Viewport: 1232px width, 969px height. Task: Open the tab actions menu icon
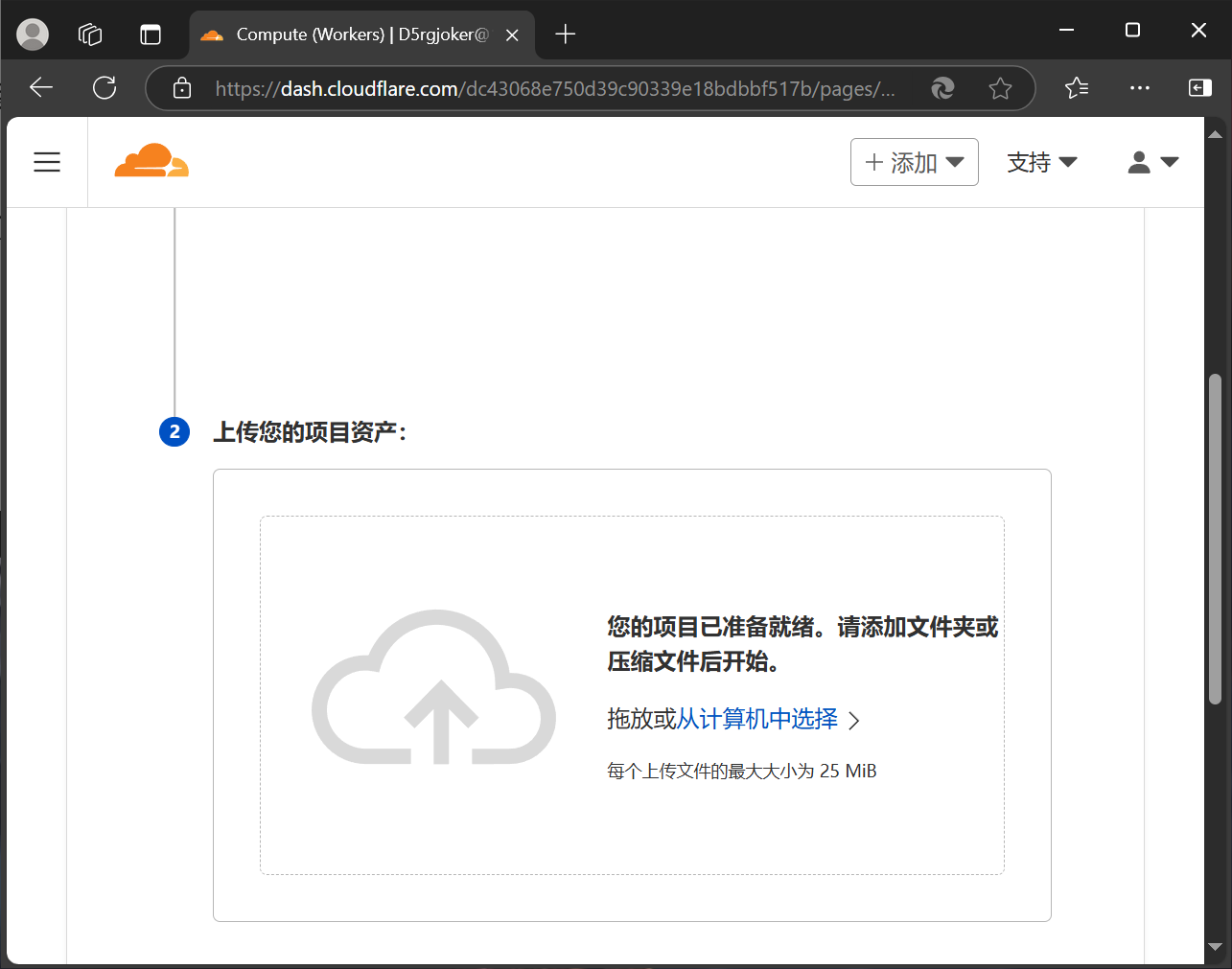tap(151, 35)
